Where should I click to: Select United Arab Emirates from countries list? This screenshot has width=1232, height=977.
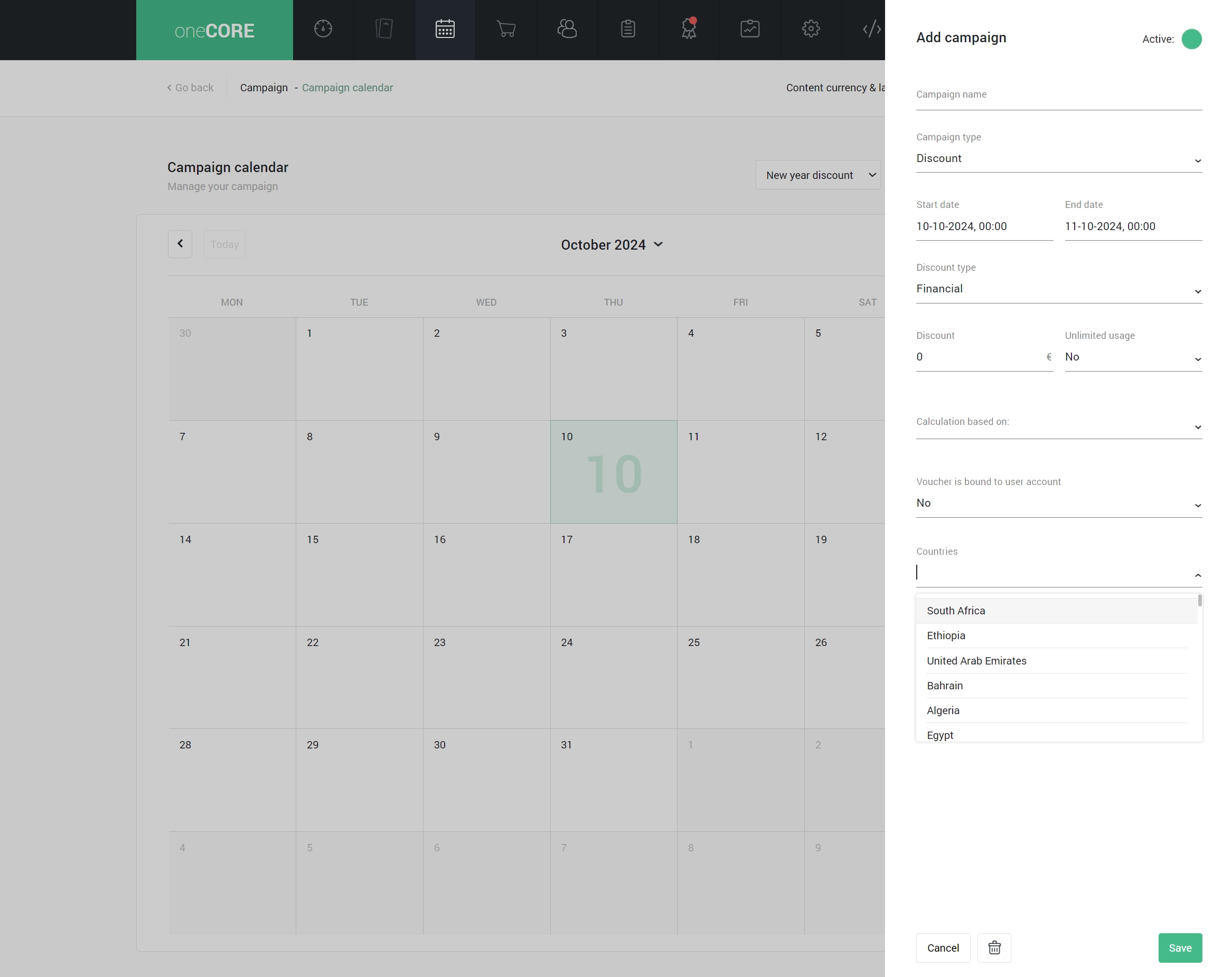pos(976,661)
